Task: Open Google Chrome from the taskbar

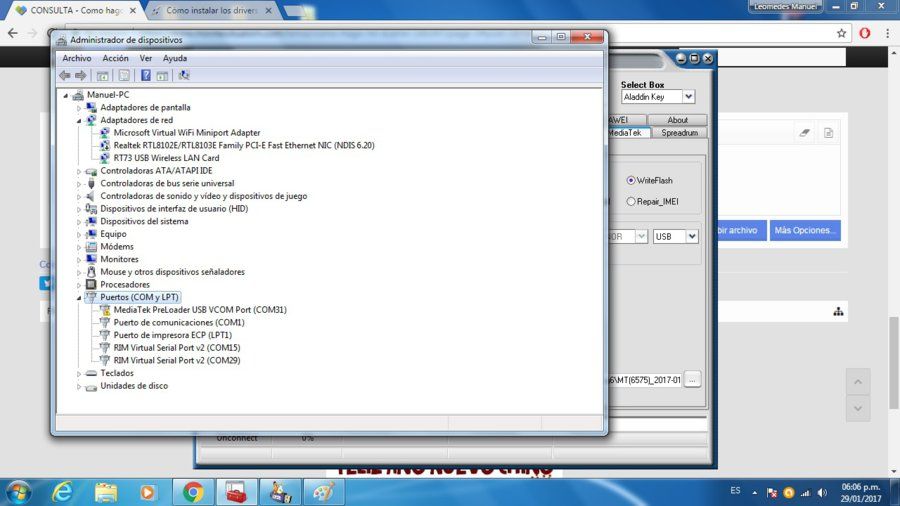Action: pos(193,492)
